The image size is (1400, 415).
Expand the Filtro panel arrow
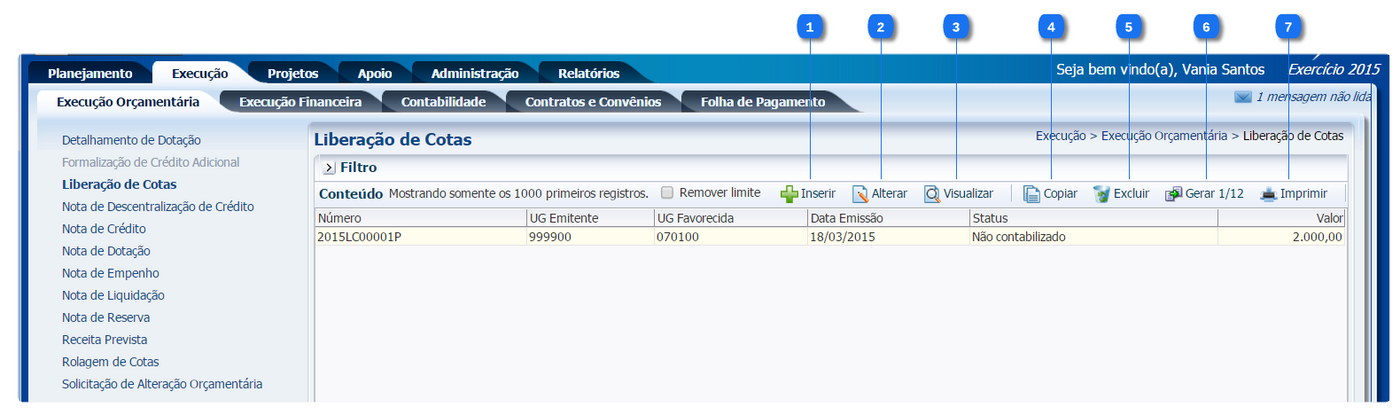[328, 168]
